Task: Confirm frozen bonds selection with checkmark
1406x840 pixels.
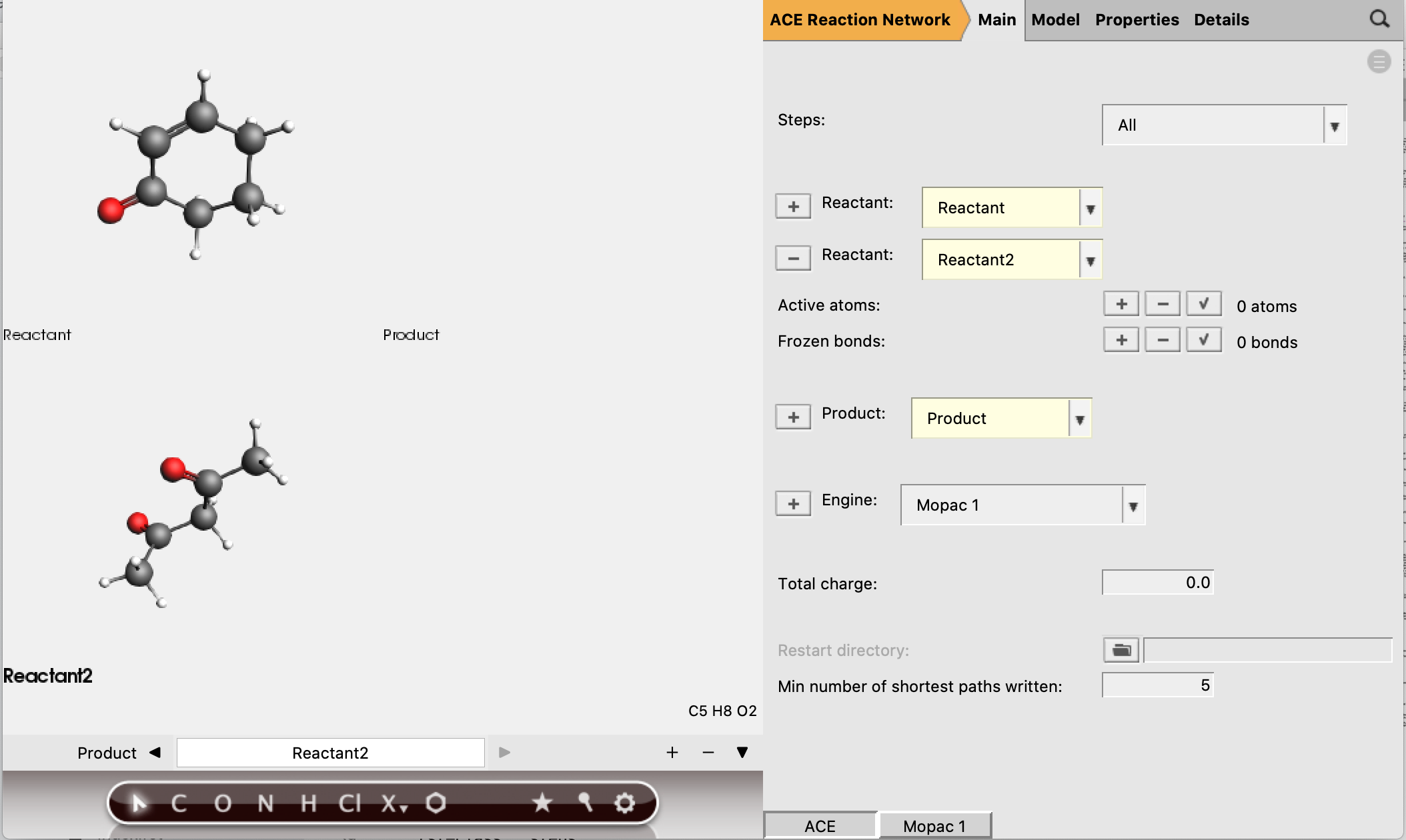Action: 1203,339
